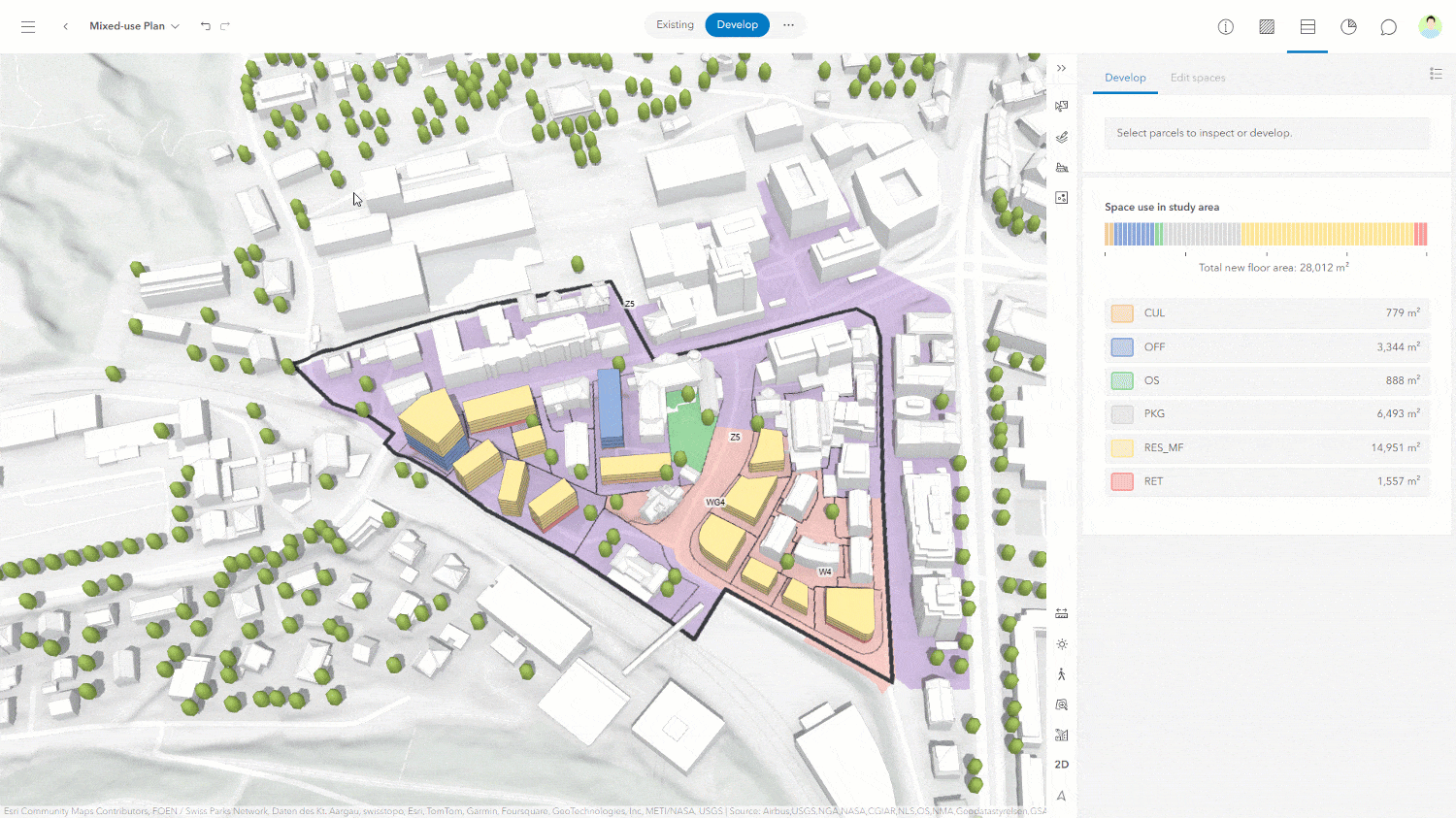
Task: Open the ellipsis overflow menu beside Develop
Action: point(787,24)
